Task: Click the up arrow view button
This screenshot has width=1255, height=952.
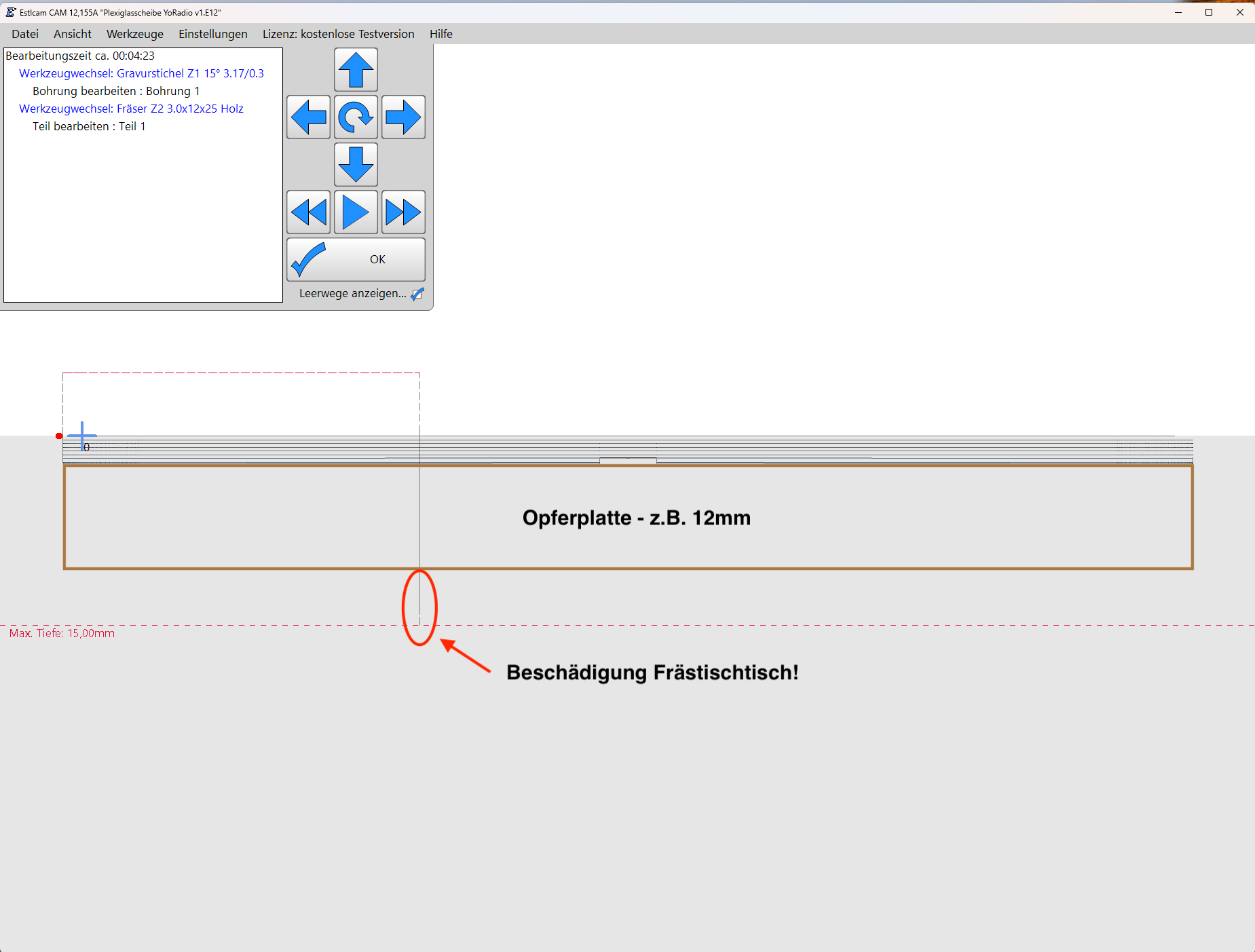Action: pos(356,70)
